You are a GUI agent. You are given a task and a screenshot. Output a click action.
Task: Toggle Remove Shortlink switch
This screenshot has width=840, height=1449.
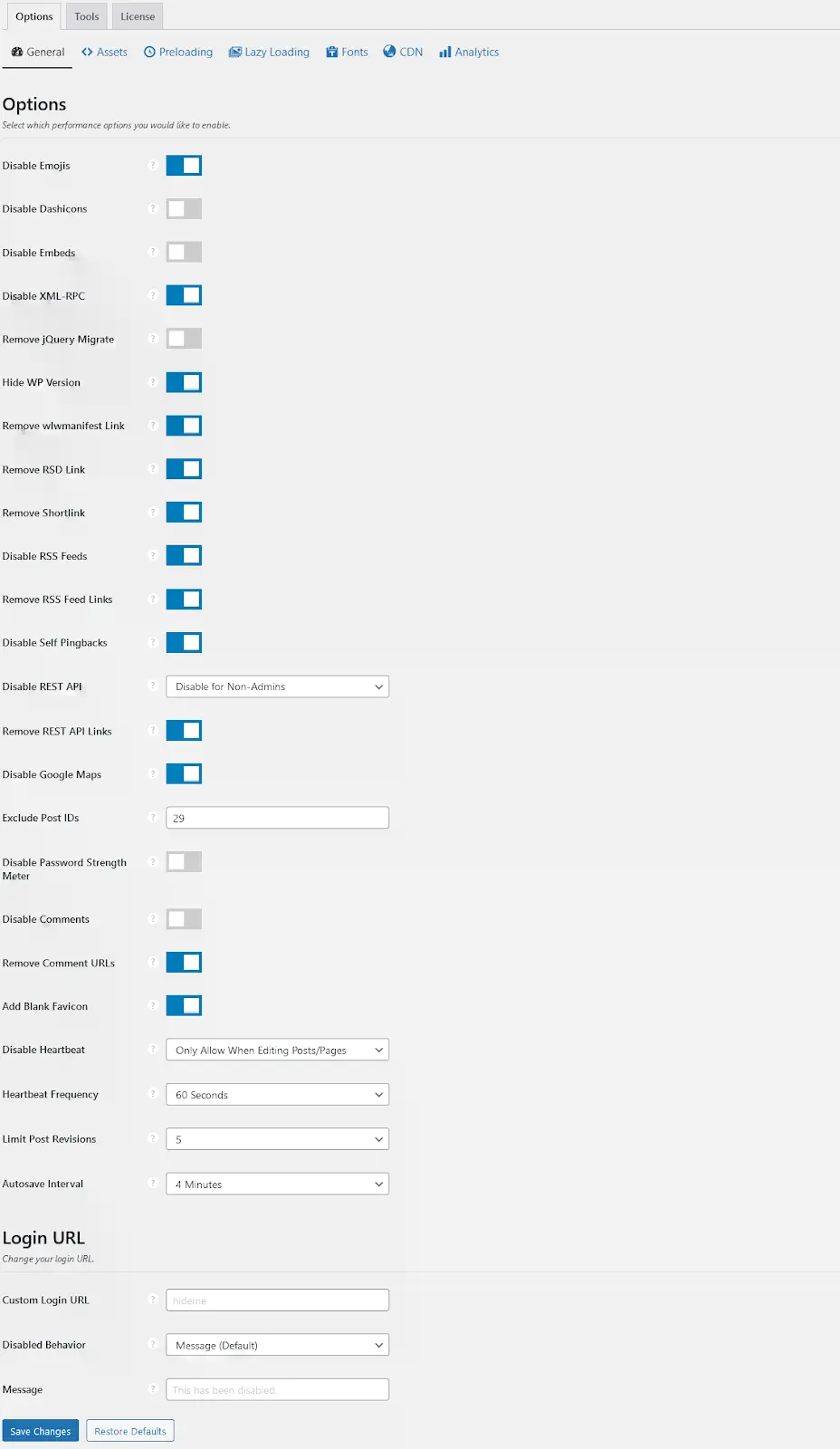pos(184,513)
